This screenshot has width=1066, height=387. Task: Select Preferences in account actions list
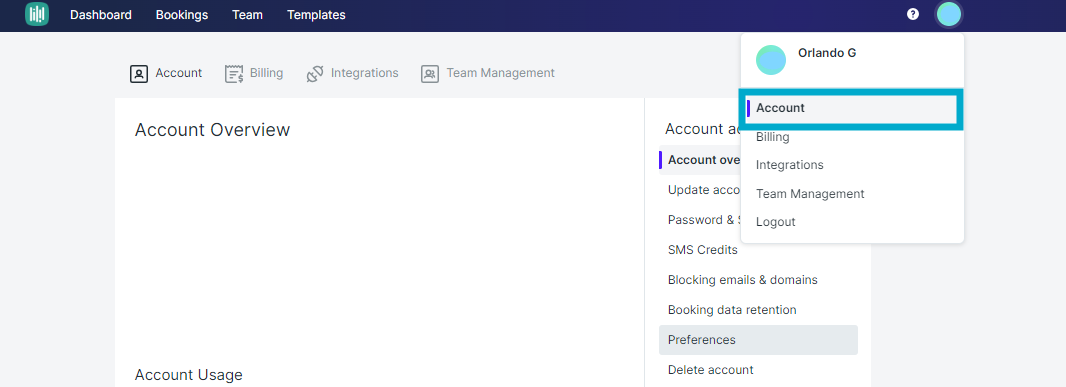pos(758,339)
